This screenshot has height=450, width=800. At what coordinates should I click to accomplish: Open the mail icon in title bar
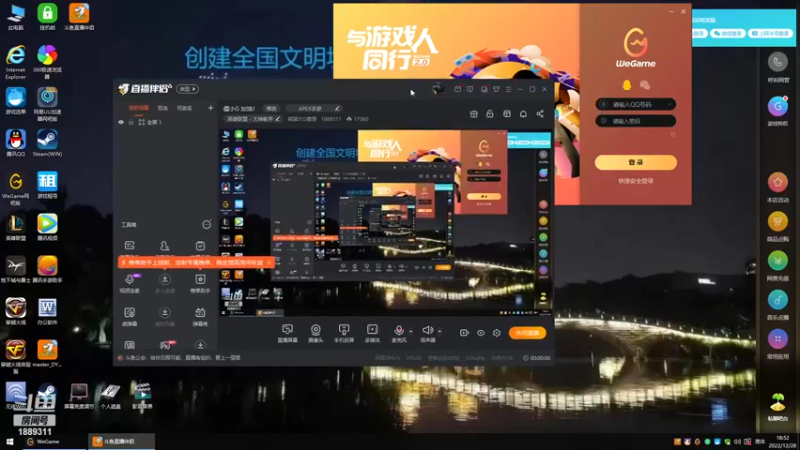pyautogui.click(x=457, y=89)
